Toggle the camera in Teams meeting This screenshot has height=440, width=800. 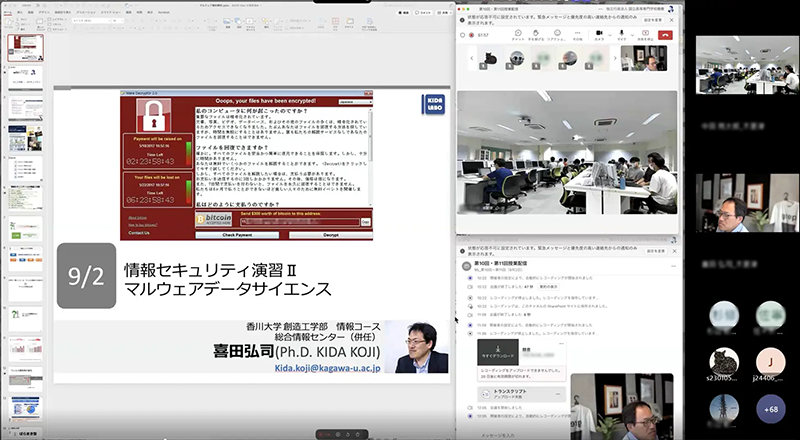(x=598, y=35)
